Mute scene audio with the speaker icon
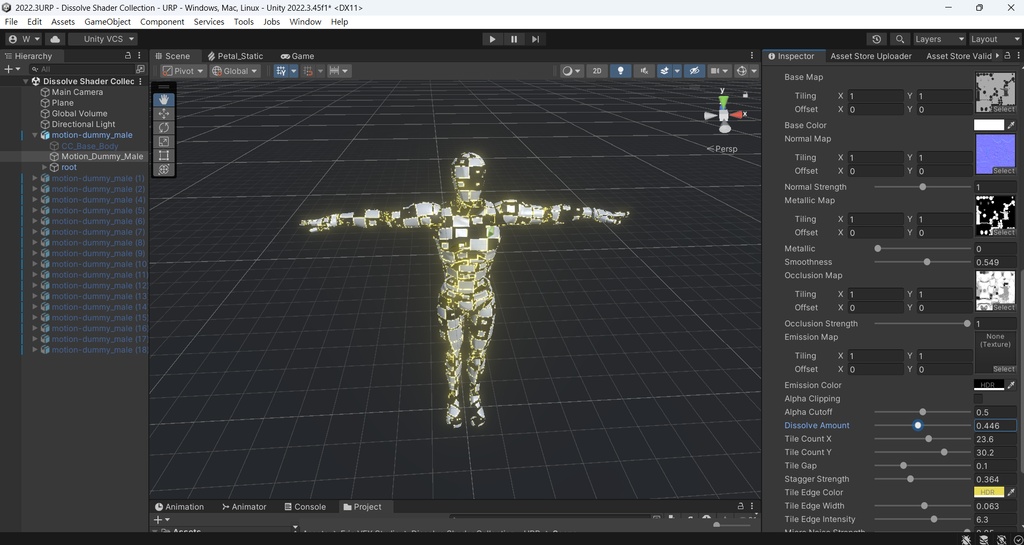This screenshot has height=545, width=1024. tap(644, 71)
